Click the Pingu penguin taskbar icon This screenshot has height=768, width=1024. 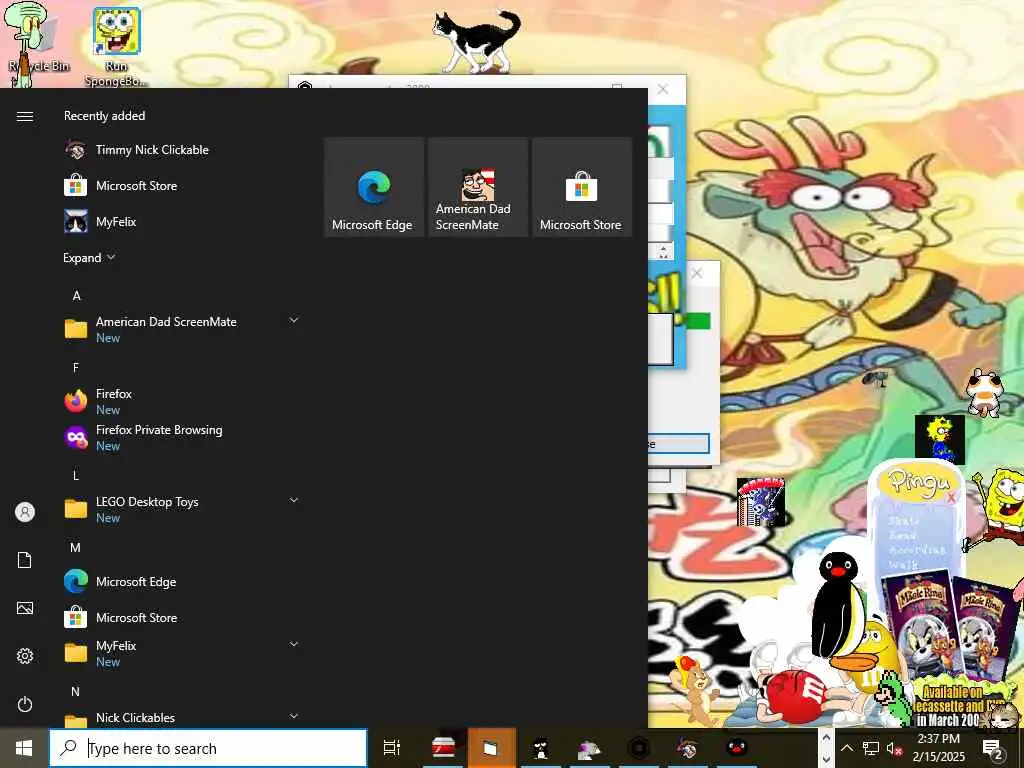tap(737, 748)
